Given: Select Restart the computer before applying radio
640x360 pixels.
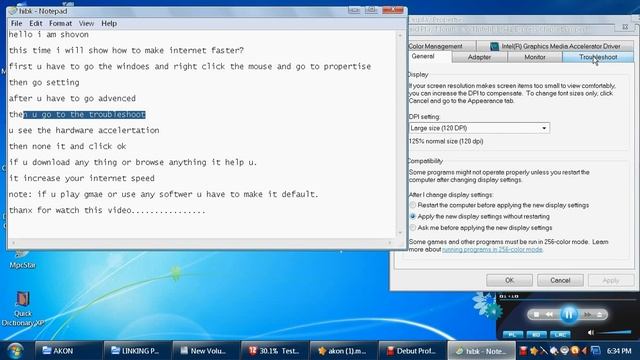Looking at the screenshot, I should (x=413, y=205).
